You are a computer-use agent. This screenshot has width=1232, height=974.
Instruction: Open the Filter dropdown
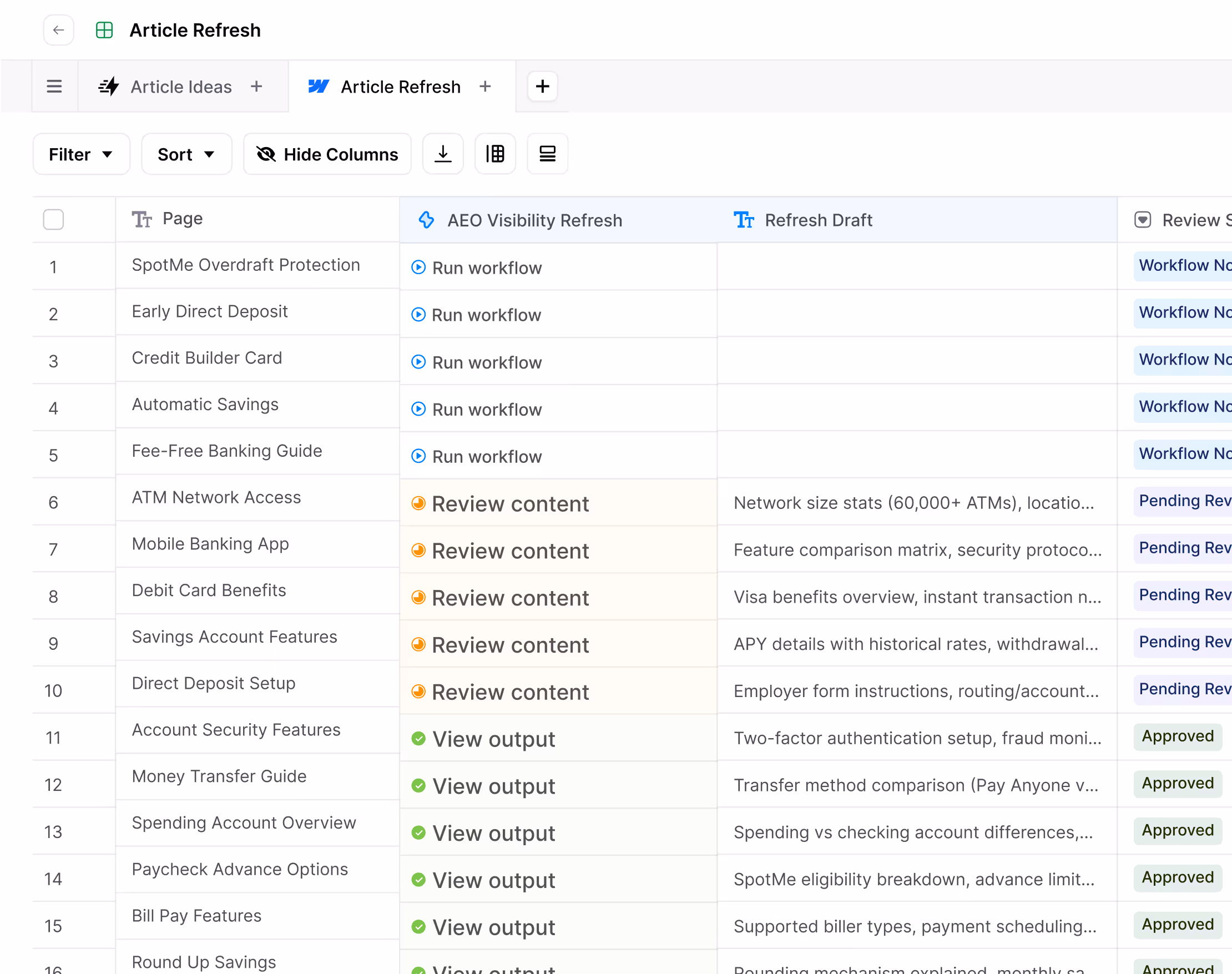(81, 154)
